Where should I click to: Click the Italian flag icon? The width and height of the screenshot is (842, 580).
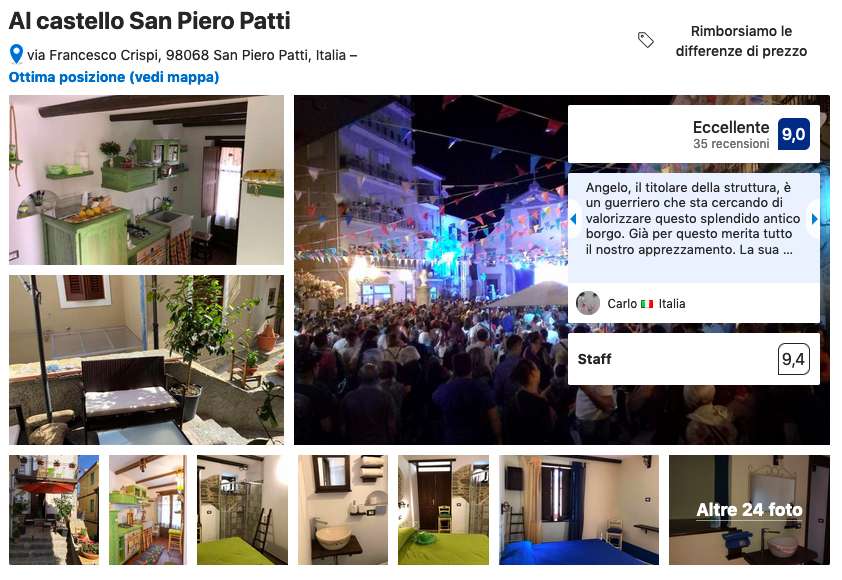click(x=647, y=304)
